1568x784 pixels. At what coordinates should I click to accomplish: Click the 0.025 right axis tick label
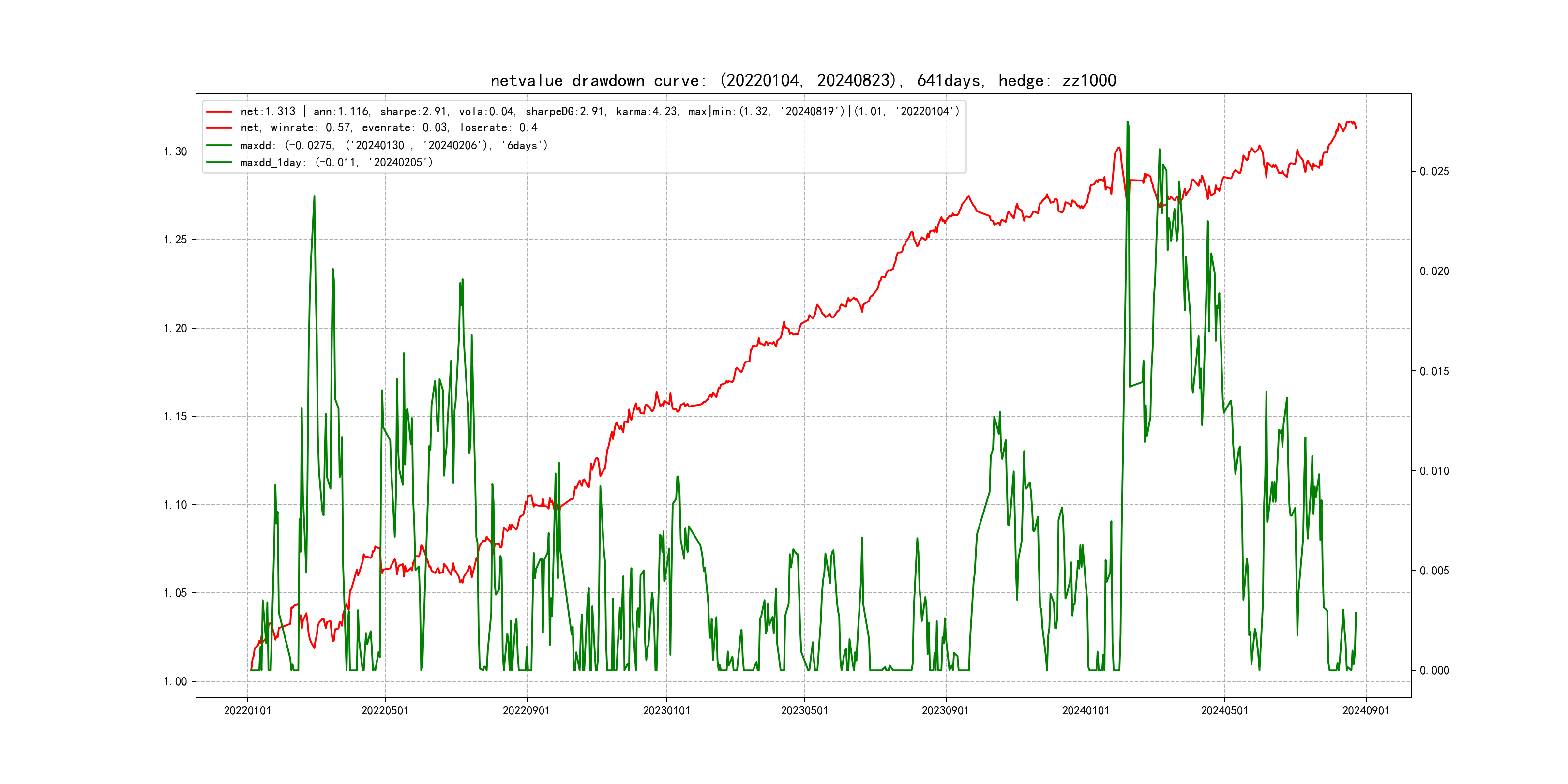click(1434, 172)
